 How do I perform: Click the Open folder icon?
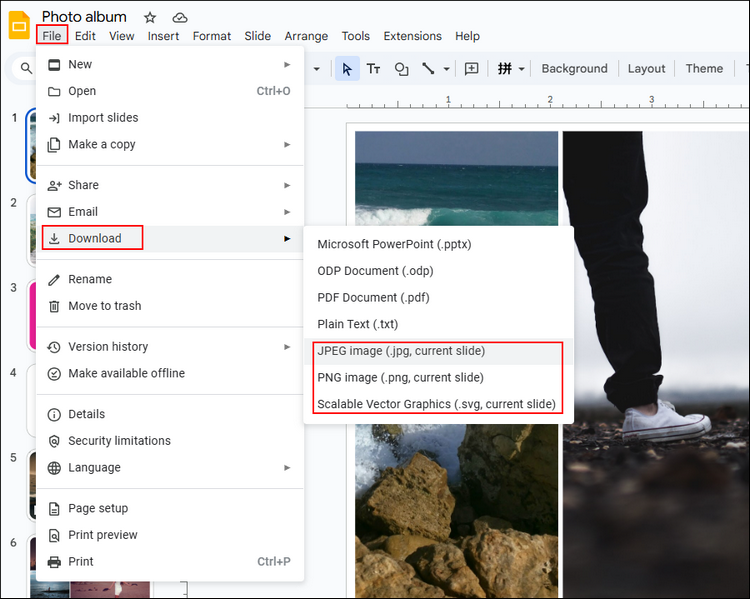click(54, 91)
